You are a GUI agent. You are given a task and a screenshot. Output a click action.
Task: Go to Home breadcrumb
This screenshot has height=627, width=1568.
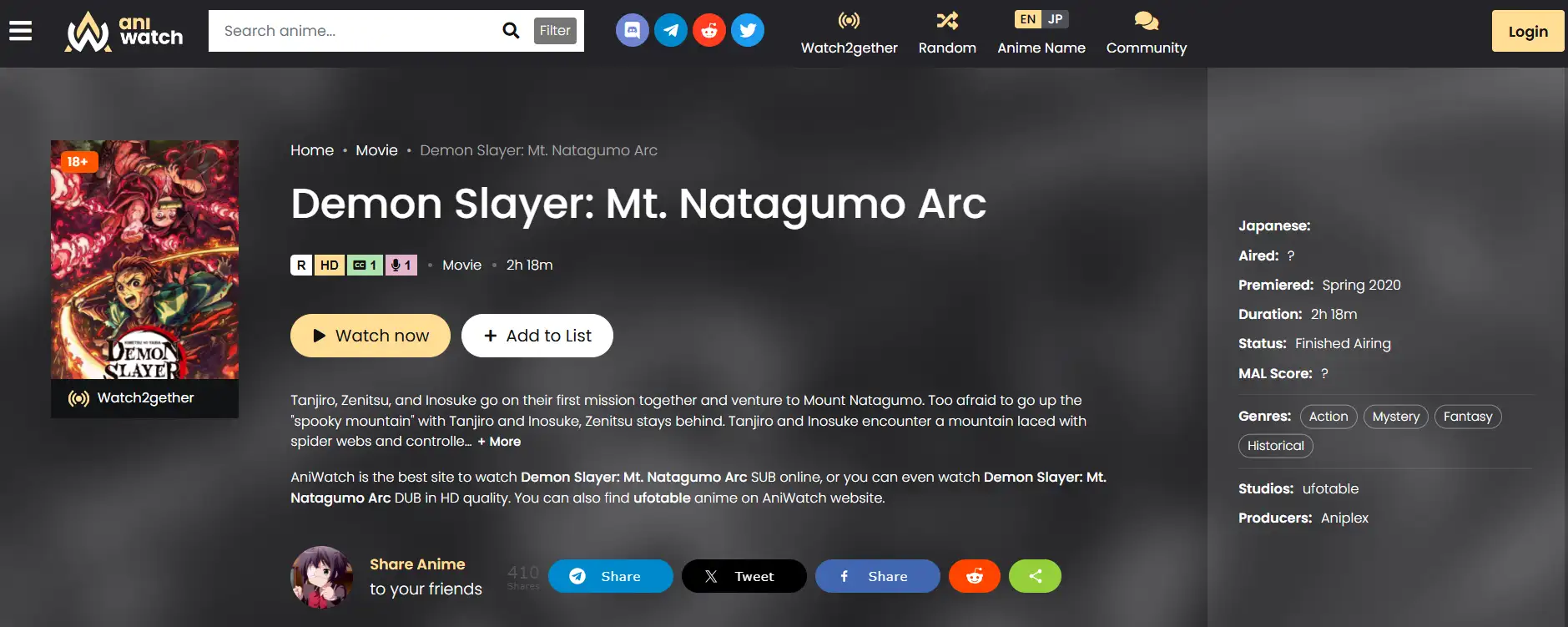[x=312, y=150]
